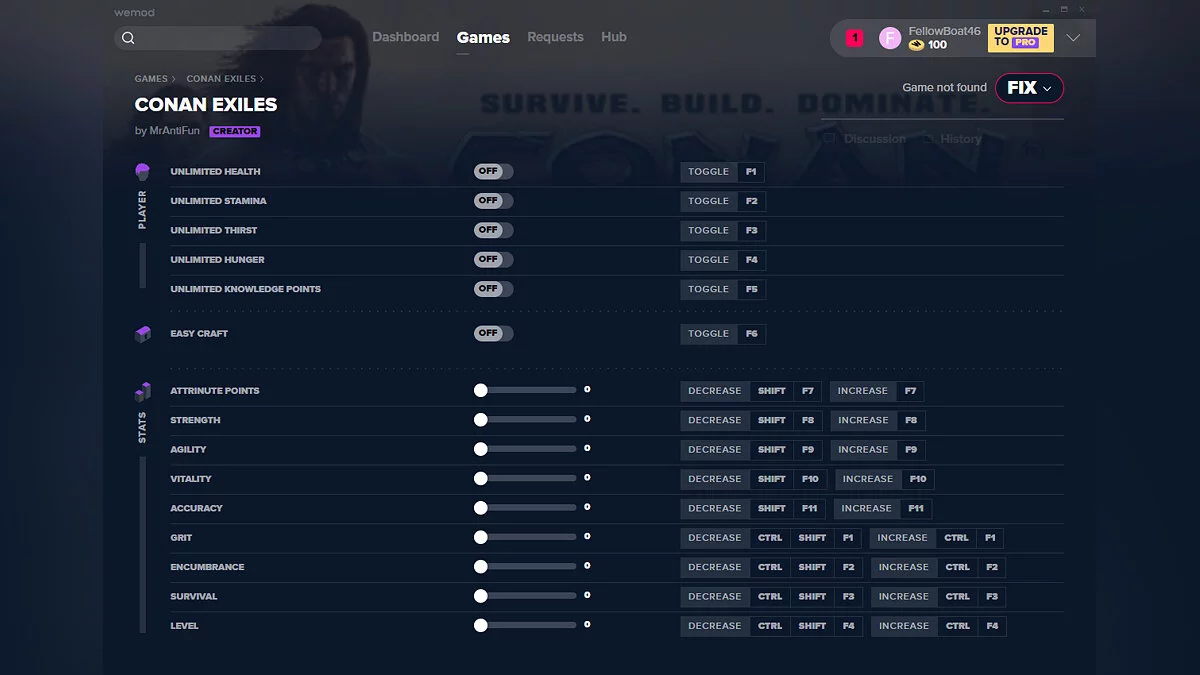1200x675 pixels.
Task: Click Increase button for Attrinute Points
Action: pyautogui.click(x=863, y=391)
